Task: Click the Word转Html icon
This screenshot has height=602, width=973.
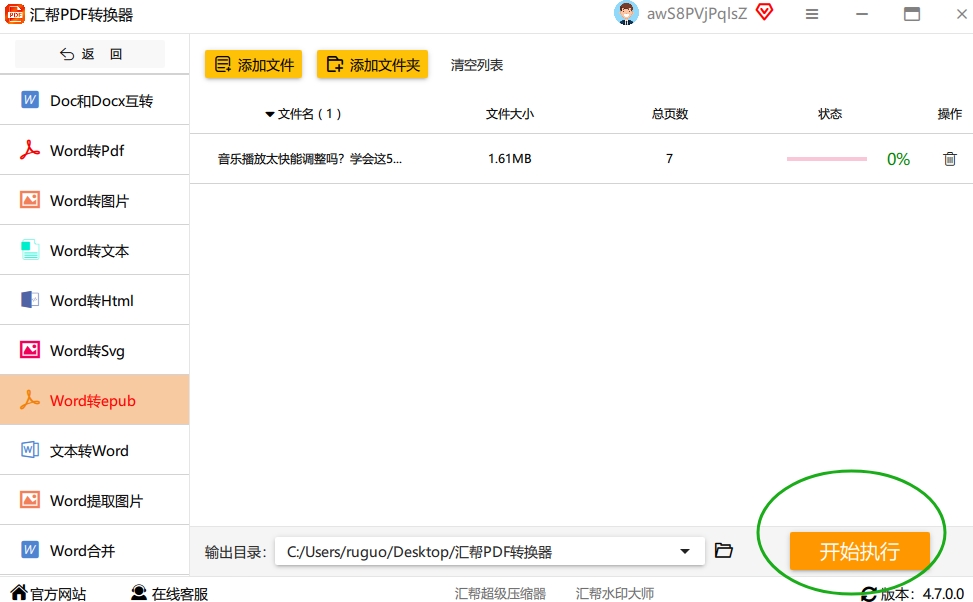Action: [x=30, y=300]
